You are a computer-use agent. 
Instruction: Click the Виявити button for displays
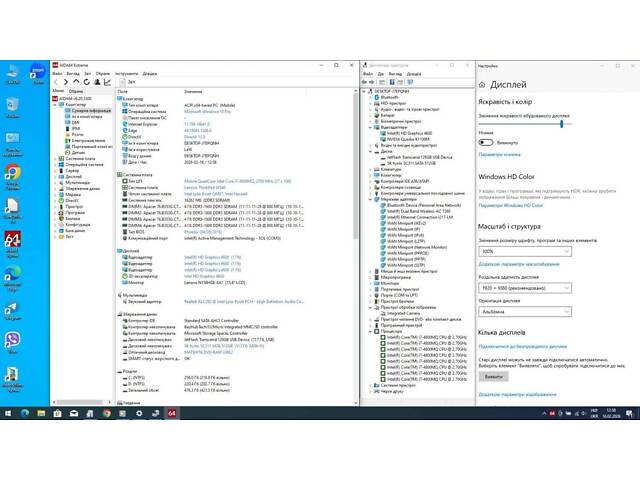click(494, 377)
